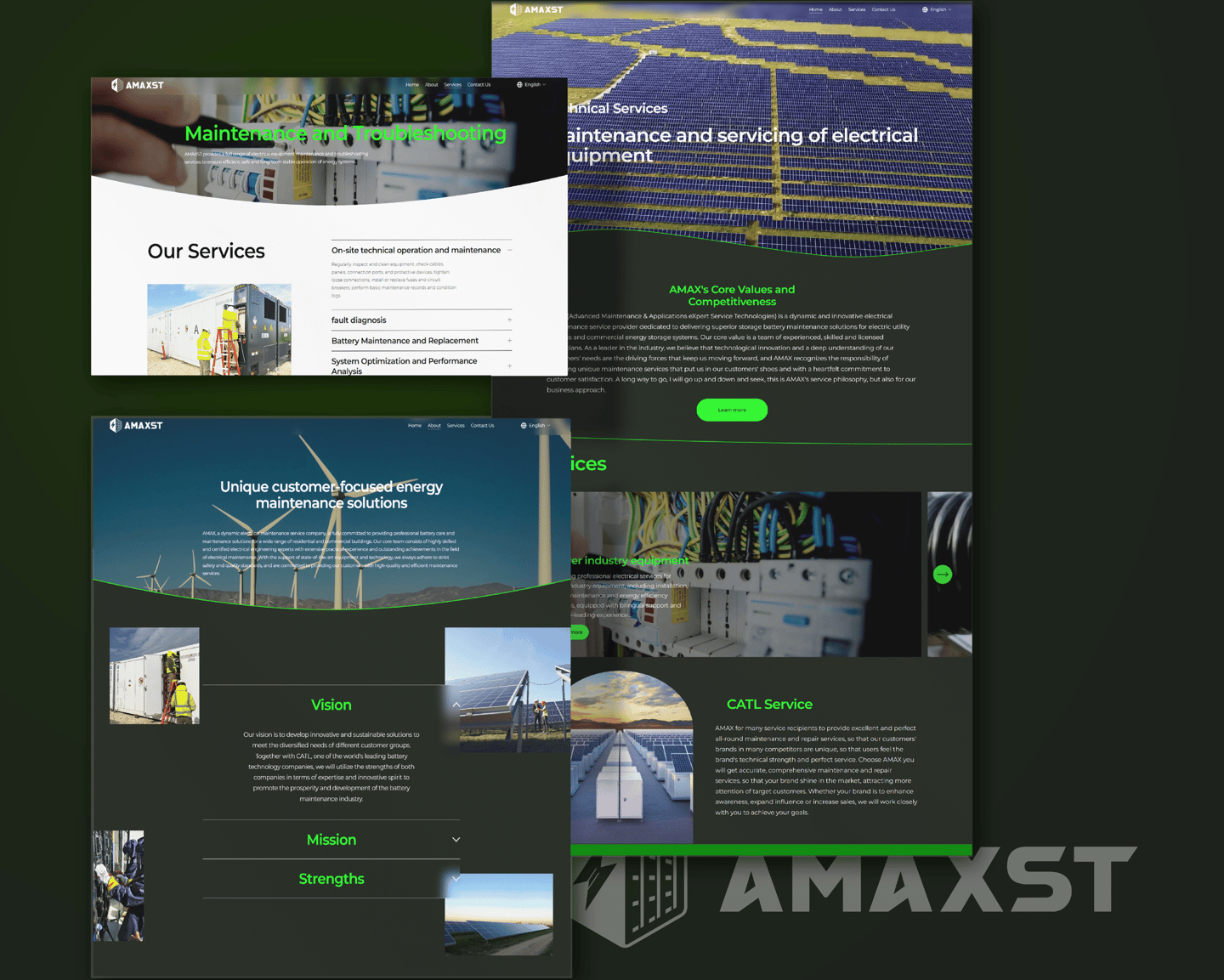
Task: Open the English language dropdown on the wind turbine page
Action: point(535,425)
